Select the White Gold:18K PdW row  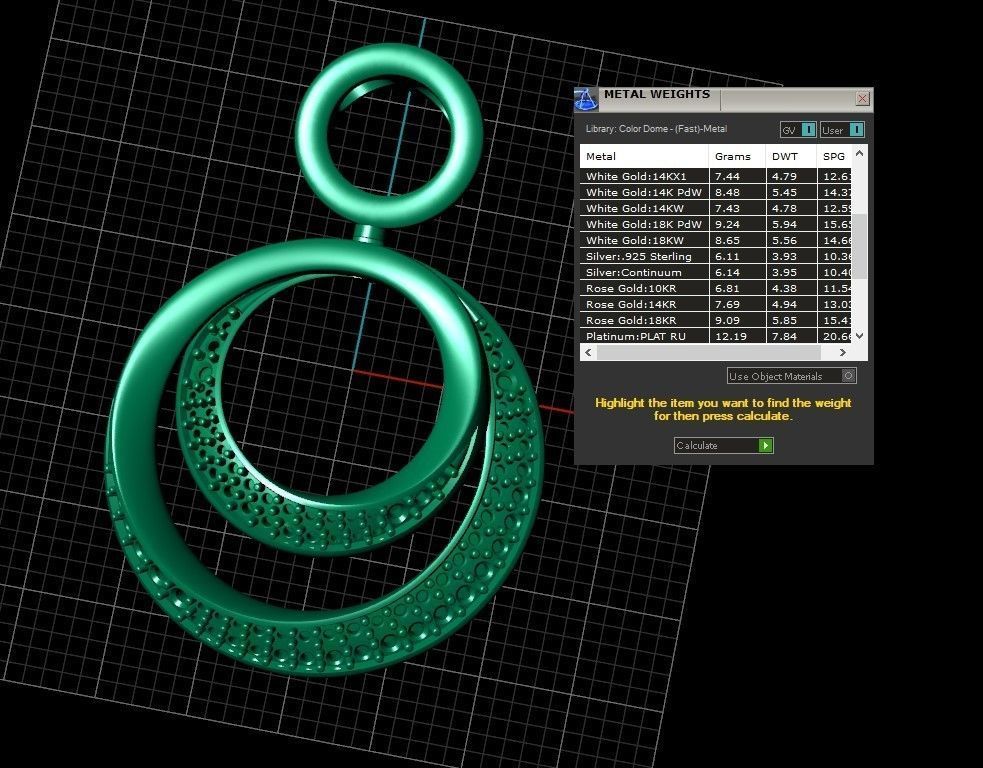(x=716, y=224)
